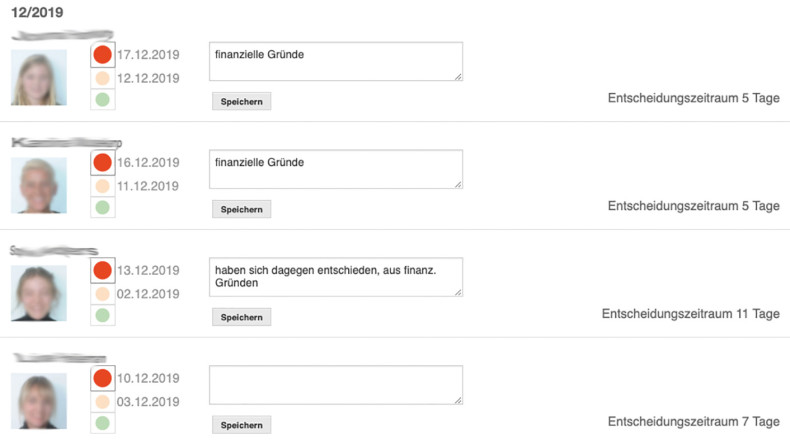Screen dimensions: 790x444
Task: Select green status in fourth entry
Action: click(102, 423)
